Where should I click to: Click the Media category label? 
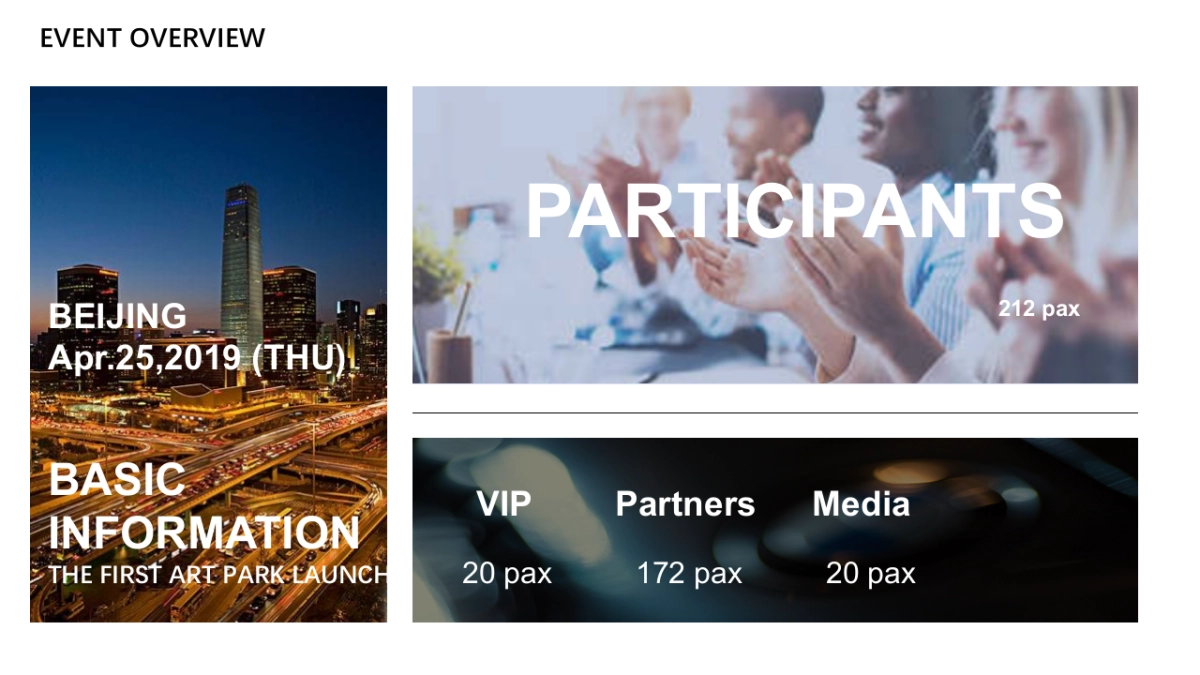coord(861,503)
